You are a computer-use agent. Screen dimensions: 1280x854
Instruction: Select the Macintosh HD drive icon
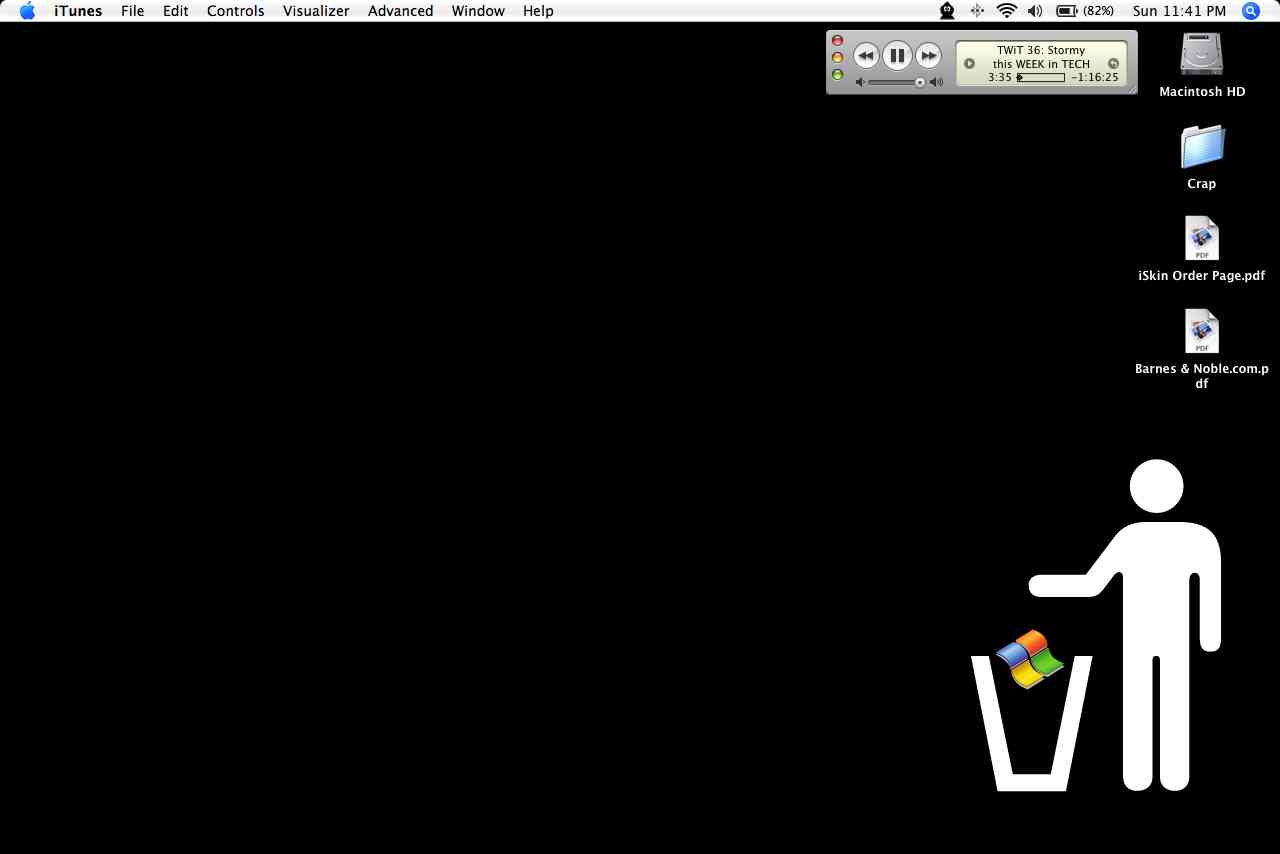pyautogui.click(x=1201, y=54)
